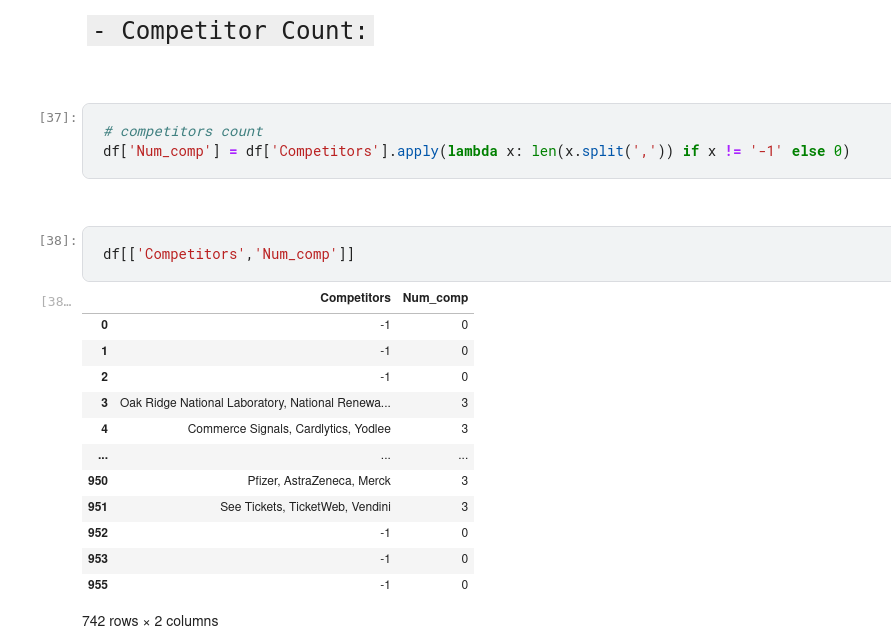Viewport: 891px width, 635px height.
Task: Click the ellipsis row index in the dataframe
Action: (102, 455)
